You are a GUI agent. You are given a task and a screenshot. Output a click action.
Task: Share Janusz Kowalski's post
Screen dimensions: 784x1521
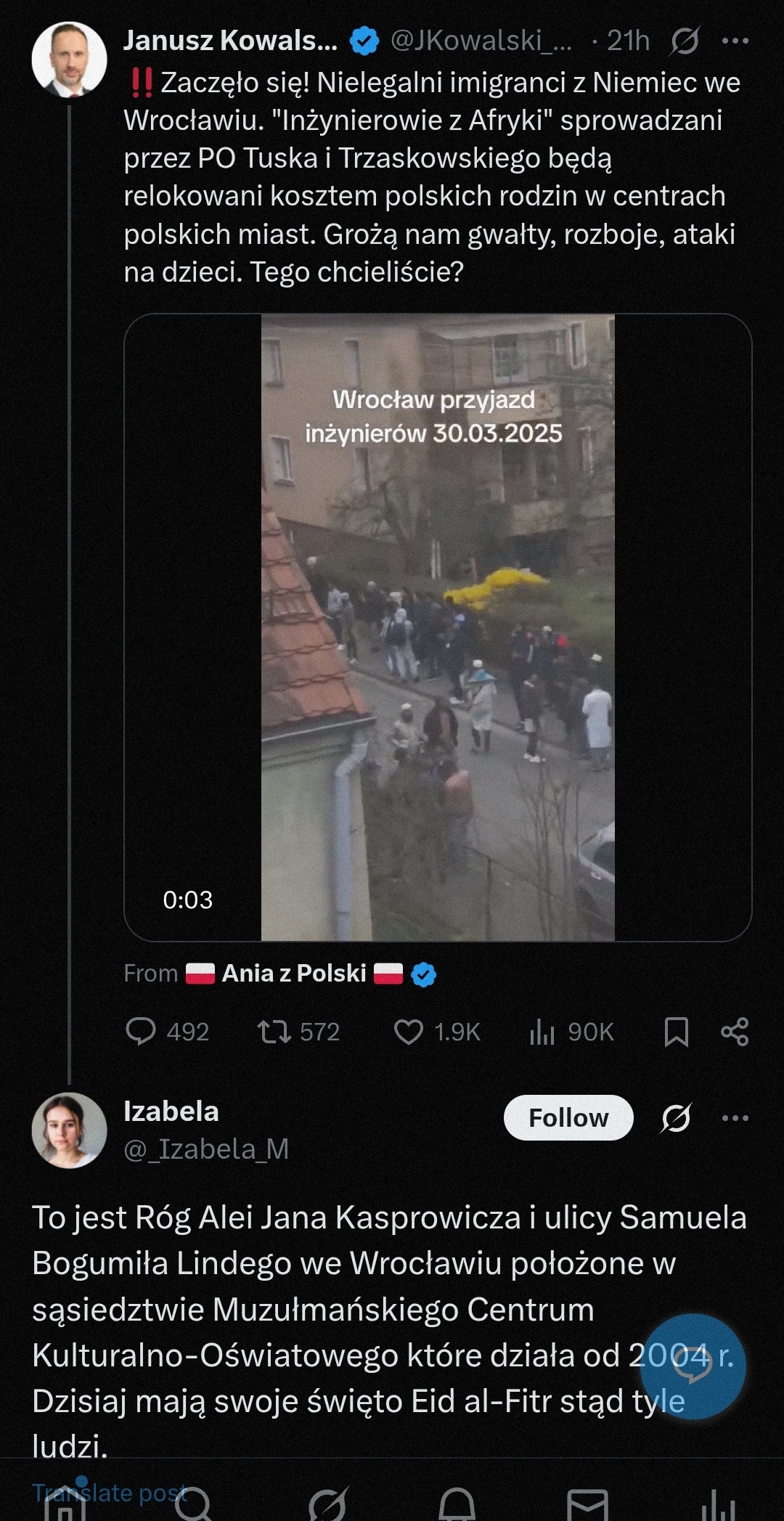(735, 1031)
